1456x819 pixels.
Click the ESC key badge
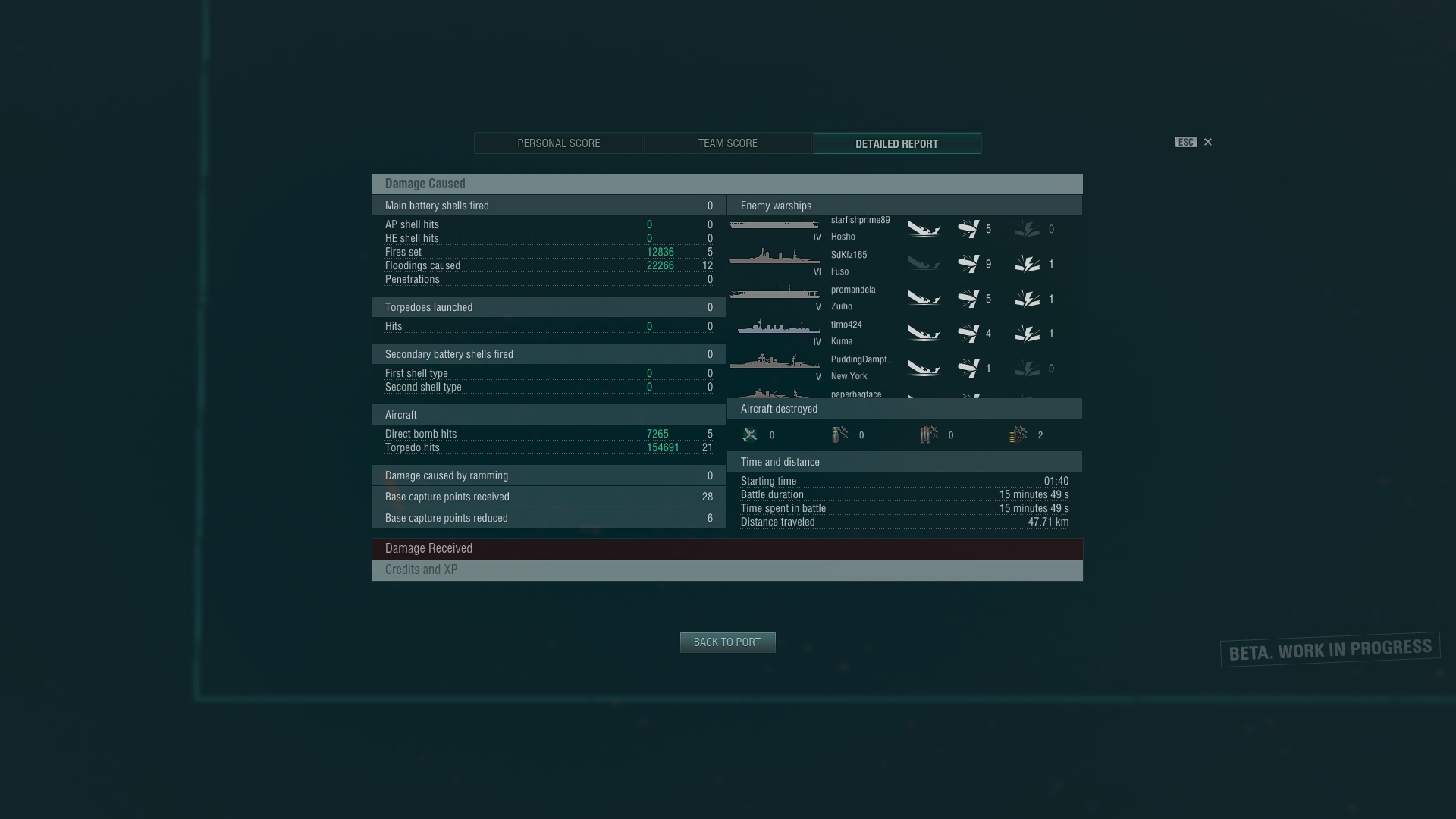pyautogui.click(x=1186, y=142)
